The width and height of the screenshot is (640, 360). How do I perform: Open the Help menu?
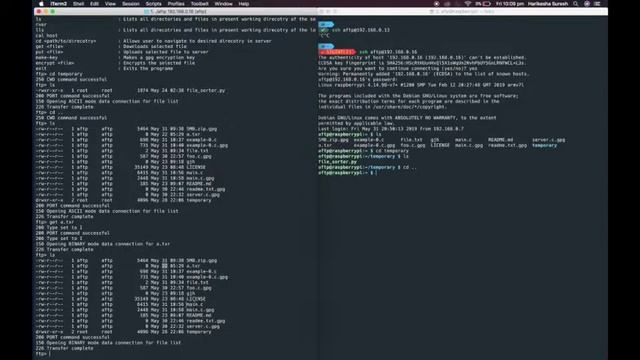tap(244, 4)
